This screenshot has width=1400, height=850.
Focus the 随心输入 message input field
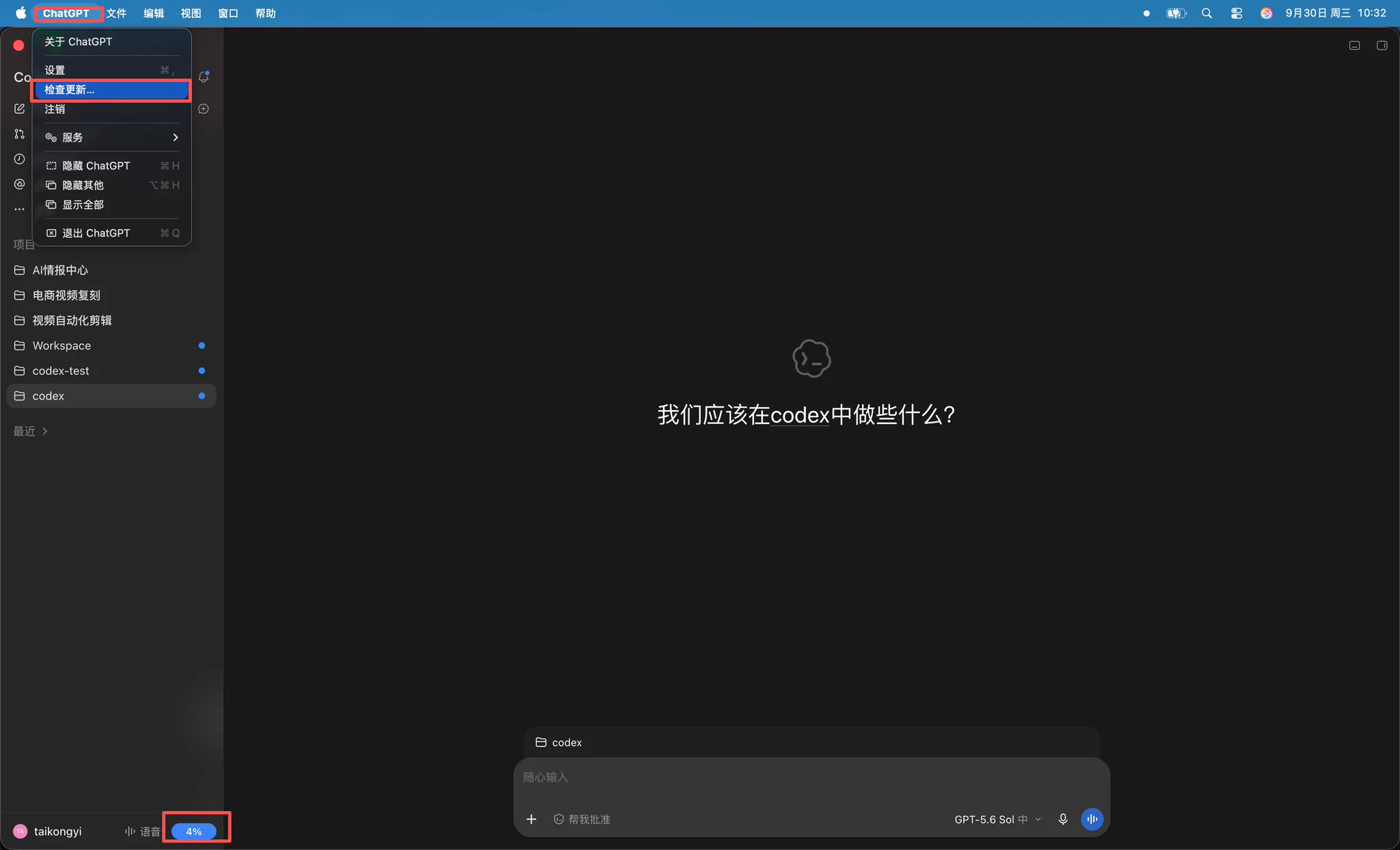pyautogui.click(x=811, y=778)
